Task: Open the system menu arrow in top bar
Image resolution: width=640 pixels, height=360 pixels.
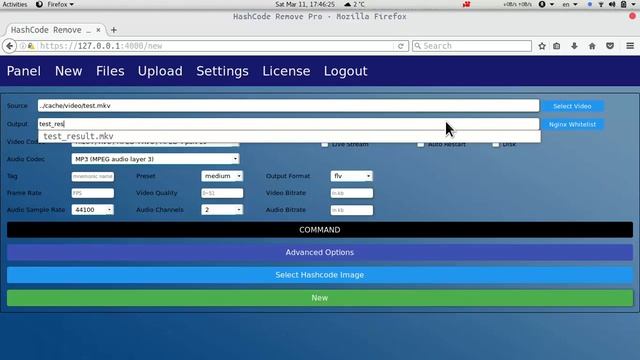Action: [633, 4]
